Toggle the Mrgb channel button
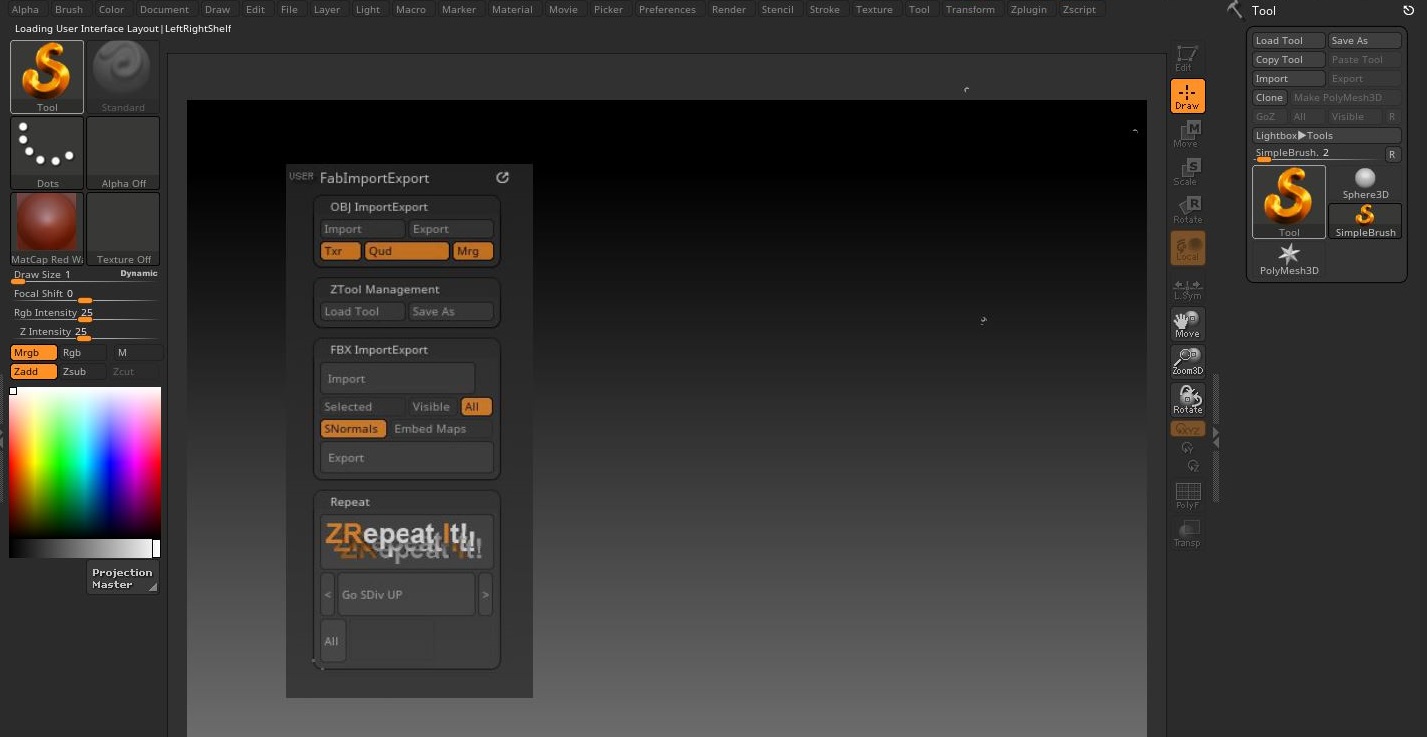 33,353
